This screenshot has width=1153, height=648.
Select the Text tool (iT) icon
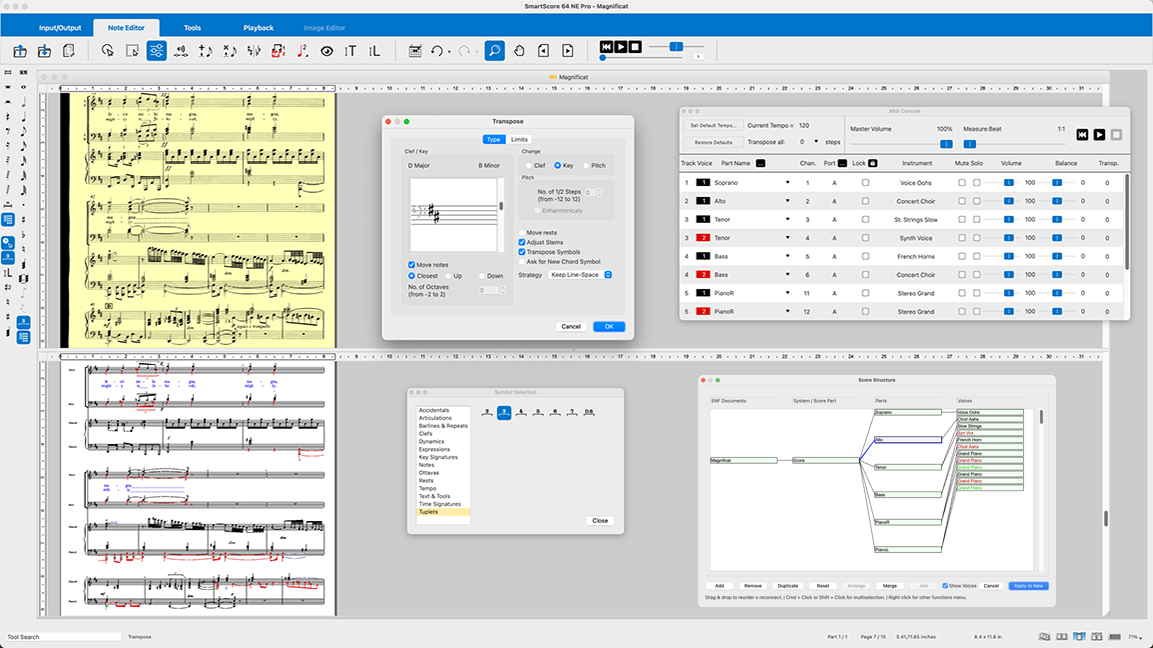pyautogui.click(x=350, y=50)
